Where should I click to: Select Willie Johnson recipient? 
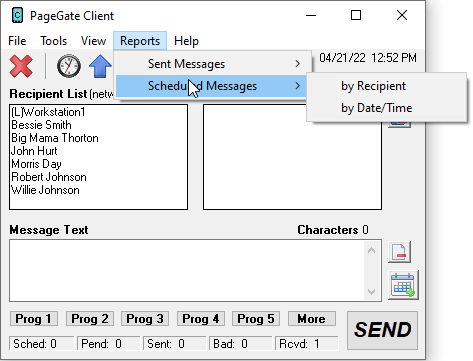[x=45, y=190]
